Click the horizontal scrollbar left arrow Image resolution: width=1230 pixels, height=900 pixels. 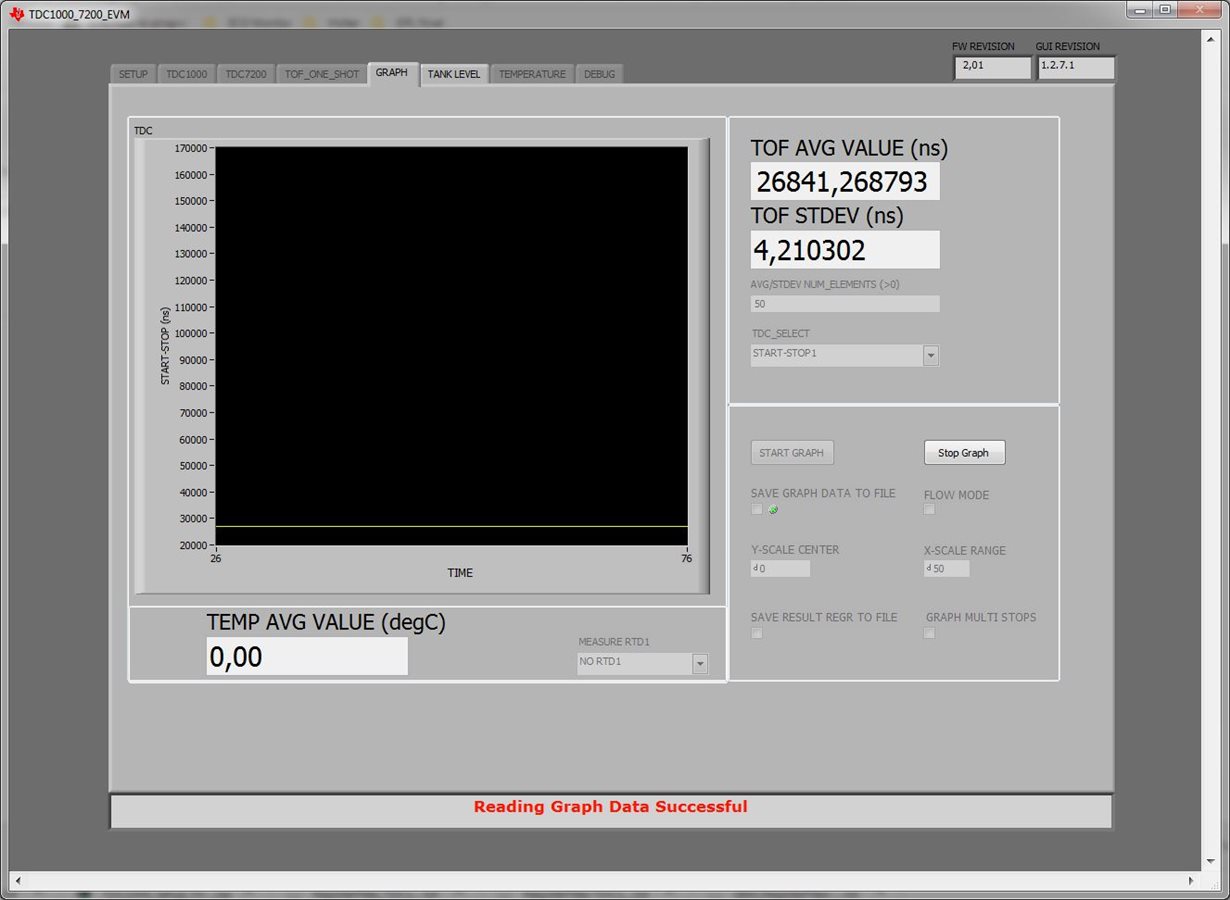pos(17,881)
